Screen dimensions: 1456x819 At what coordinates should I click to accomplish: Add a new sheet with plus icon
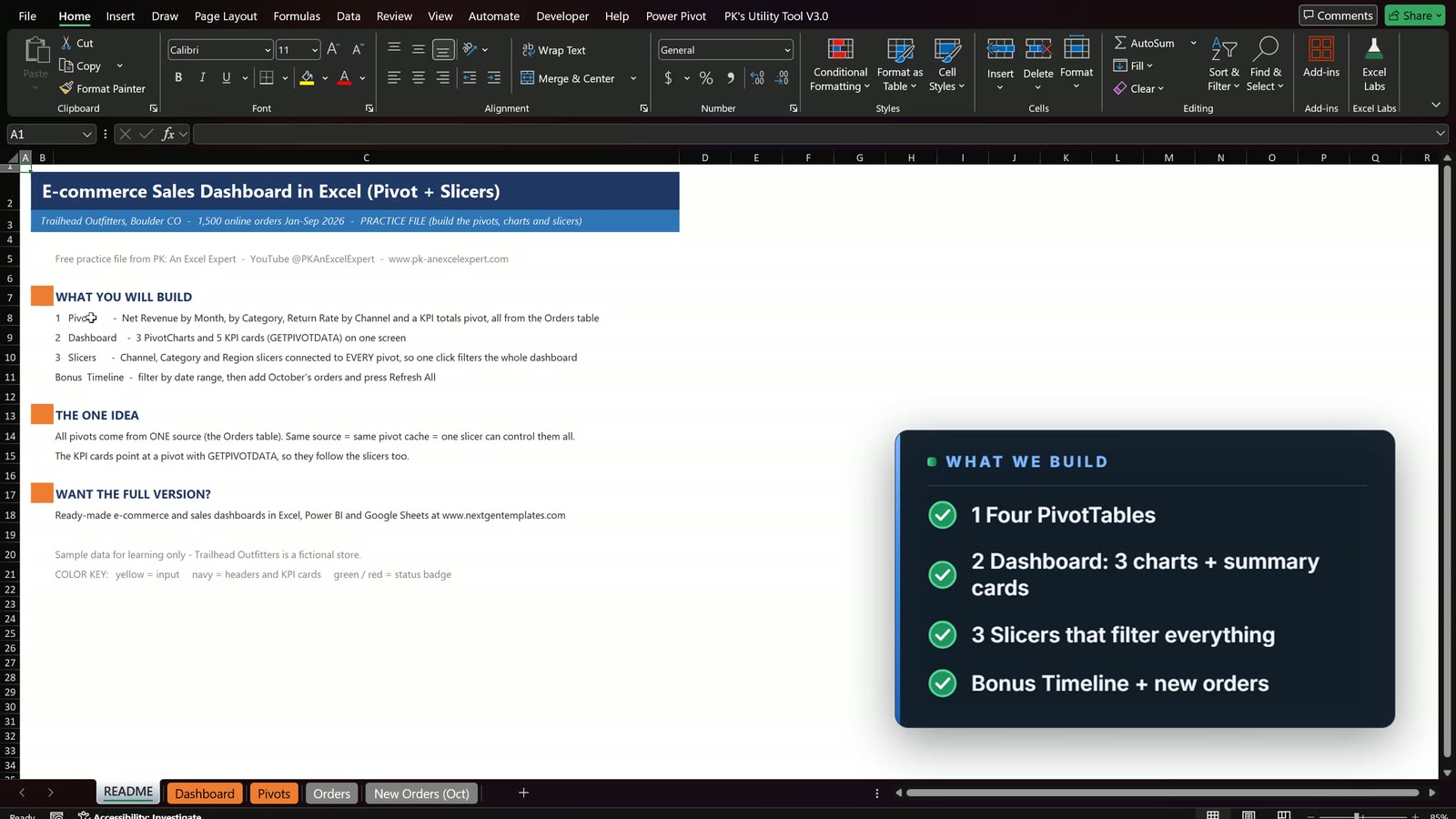(523, 793)
